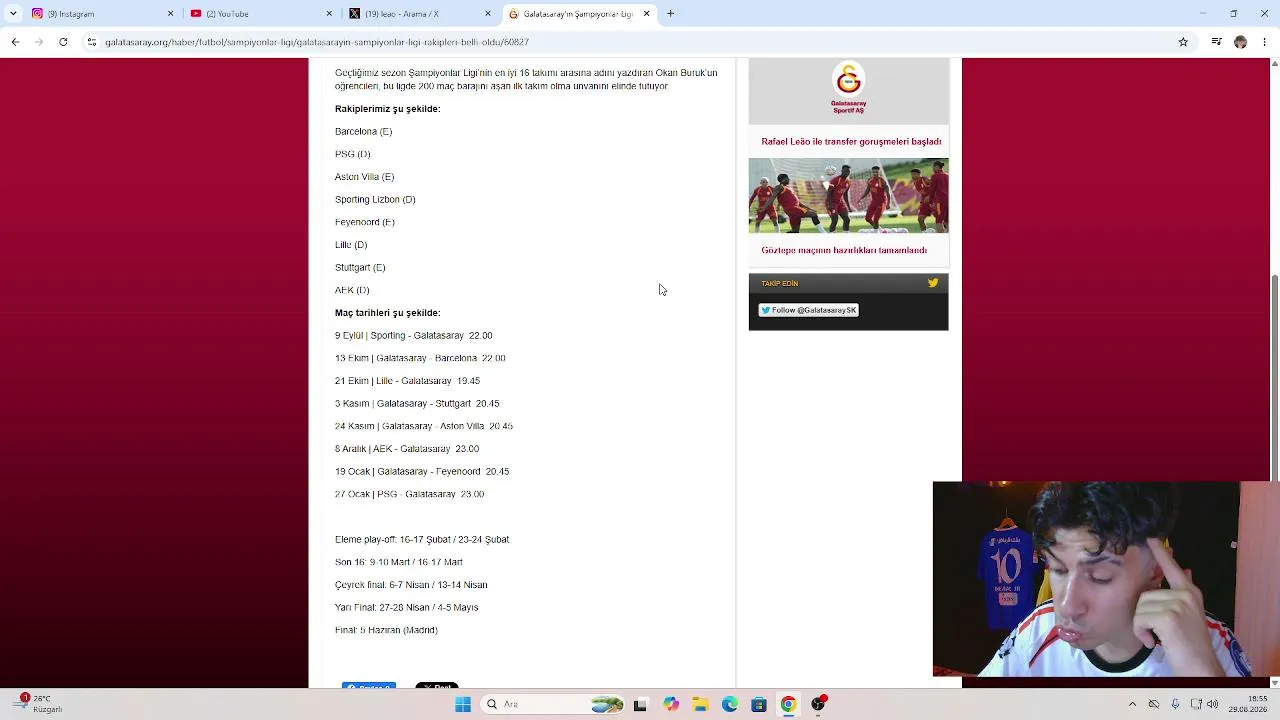Close the Instagram tab
1280x720 pixels.
pyautogui.click(x=170, y=14)
